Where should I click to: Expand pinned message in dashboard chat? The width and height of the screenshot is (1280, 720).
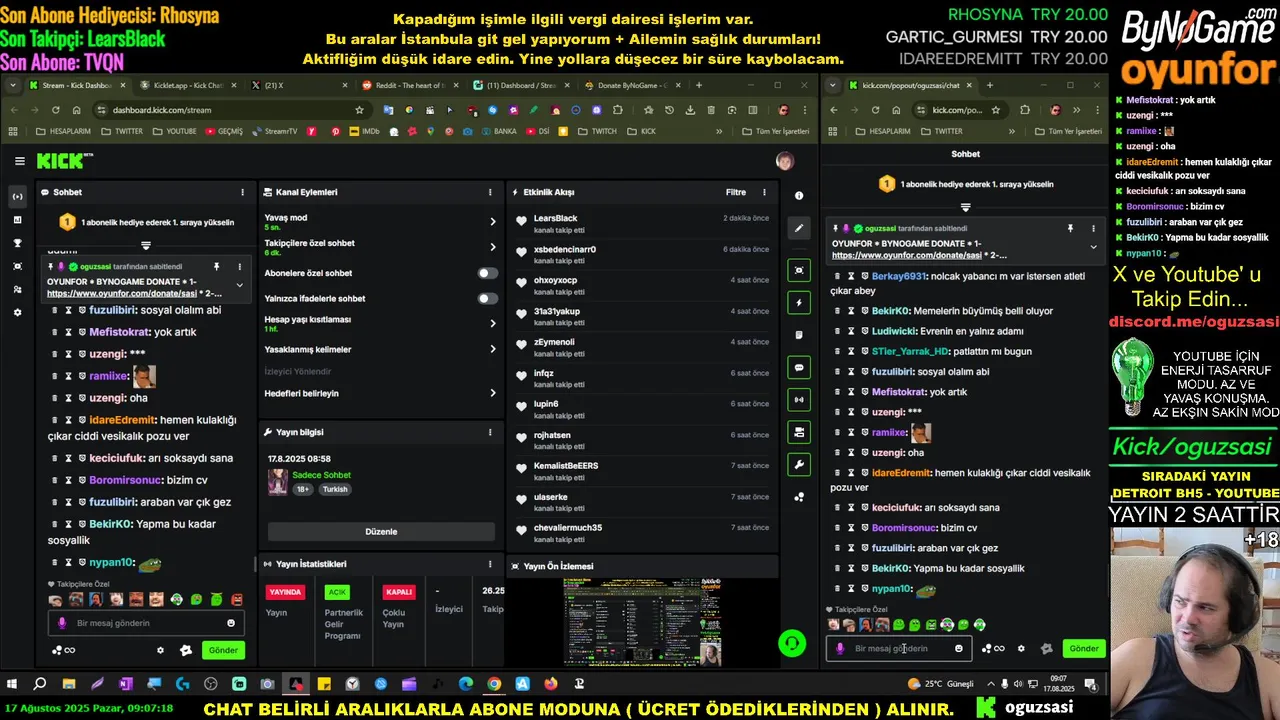click(239, 285)
